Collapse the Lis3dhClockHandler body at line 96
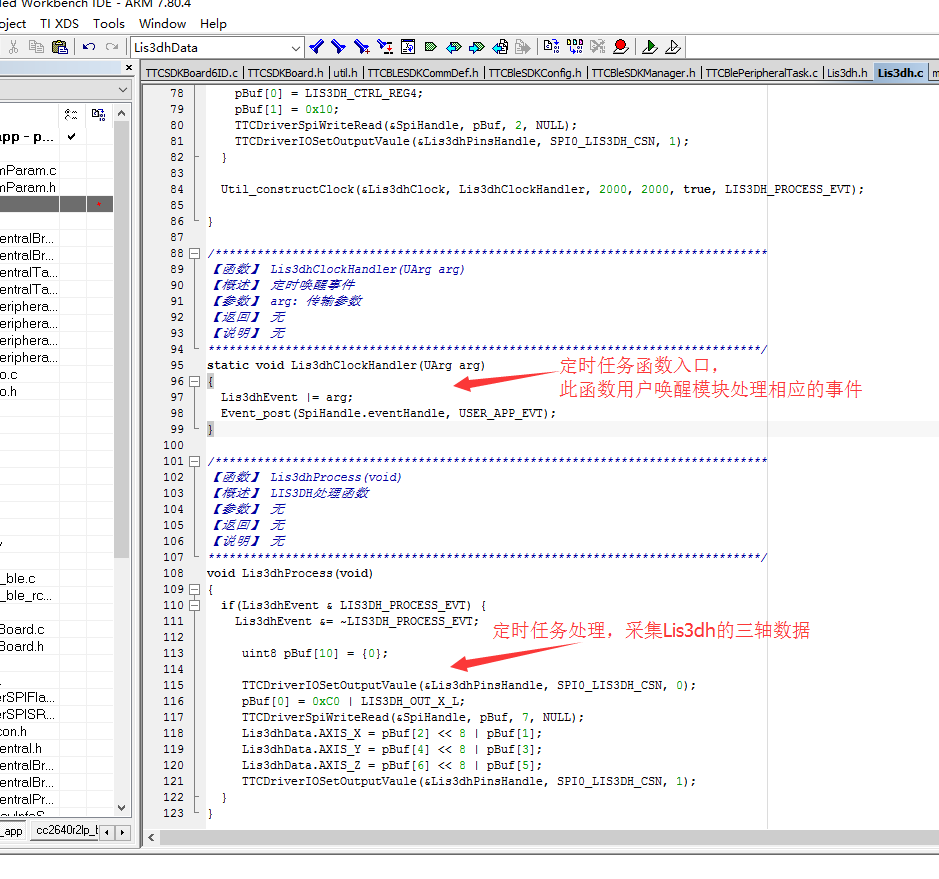The width and height of the screenshot is (939, 879). tap(195, 381)
